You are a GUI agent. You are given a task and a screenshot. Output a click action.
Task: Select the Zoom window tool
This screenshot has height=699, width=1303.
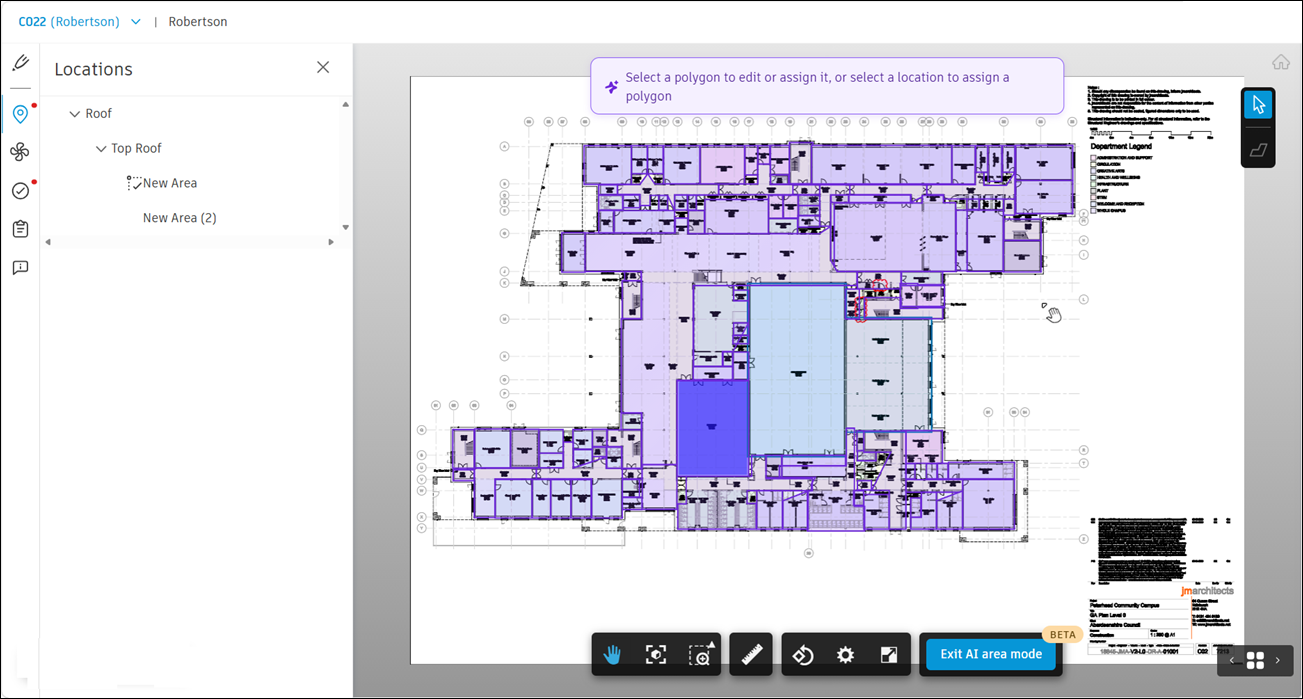[x=700, y=655]
